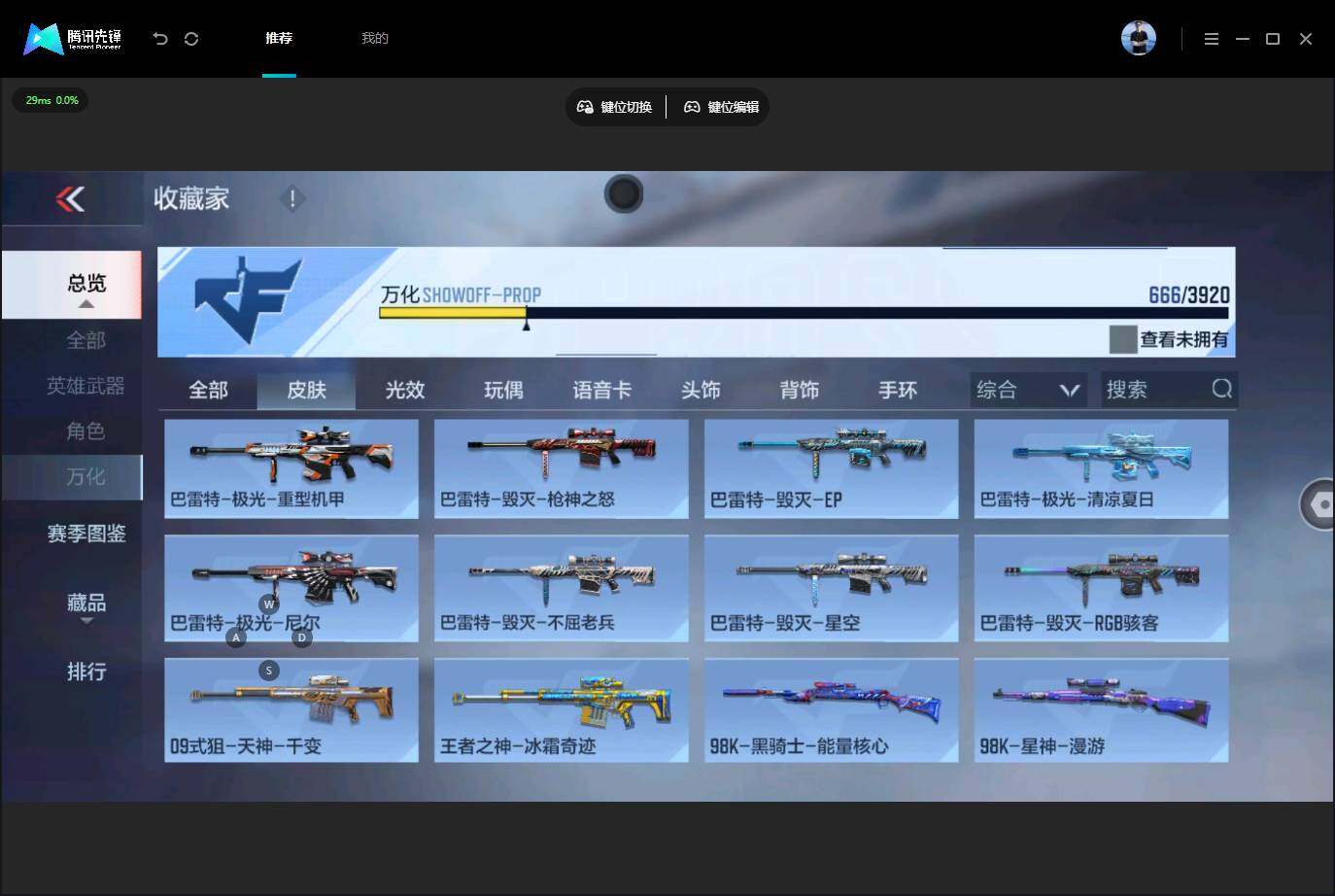
Task: Refresh using the reload icon
Action: click(191, 39)
